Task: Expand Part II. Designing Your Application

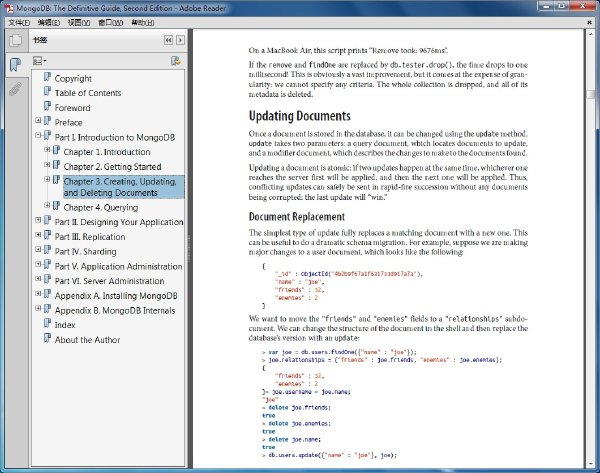Action: (x=38, y=220)
